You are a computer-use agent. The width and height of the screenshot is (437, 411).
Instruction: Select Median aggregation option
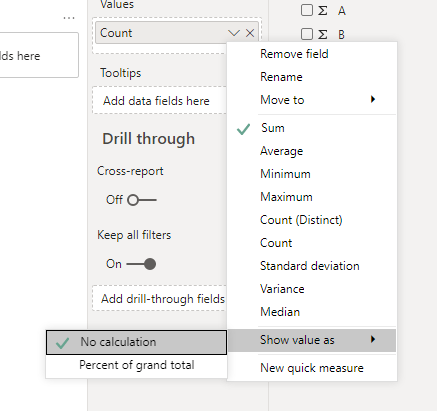[280, 312]
